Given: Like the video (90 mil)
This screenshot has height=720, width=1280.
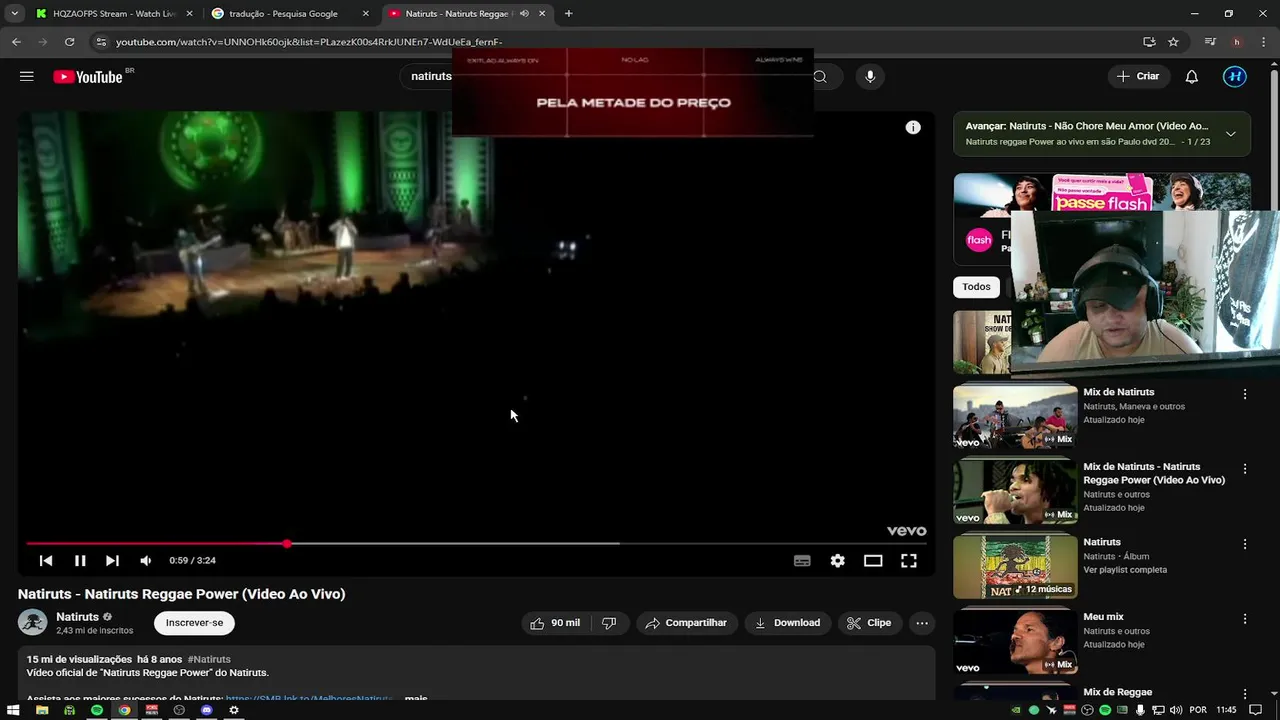Looking at the screenshot, I should (x=555, y=623).
